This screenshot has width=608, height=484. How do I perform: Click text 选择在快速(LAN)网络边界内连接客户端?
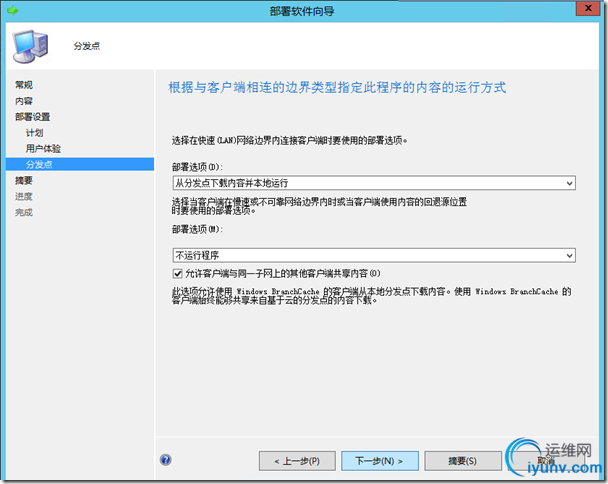(x=290, y=140)
